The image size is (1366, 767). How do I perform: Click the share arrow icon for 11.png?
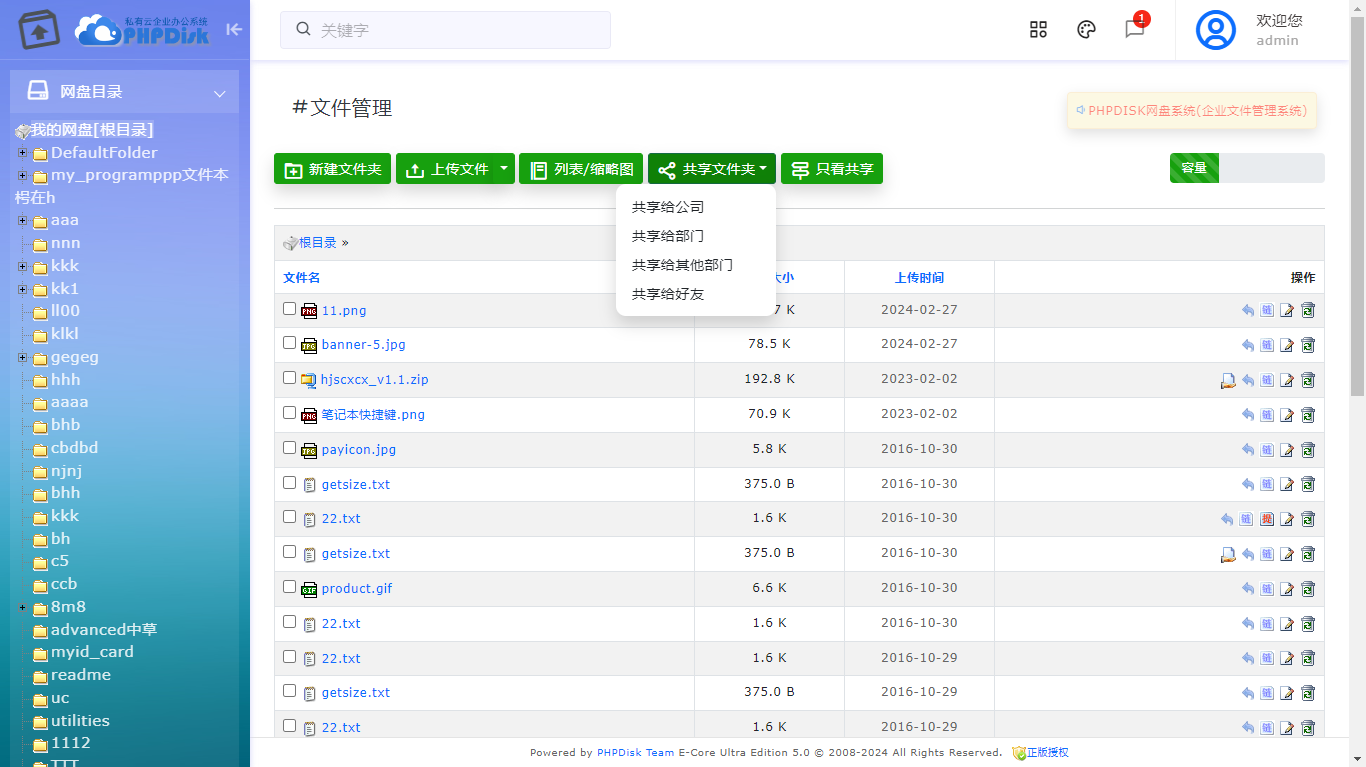(x=1248, y=310)
